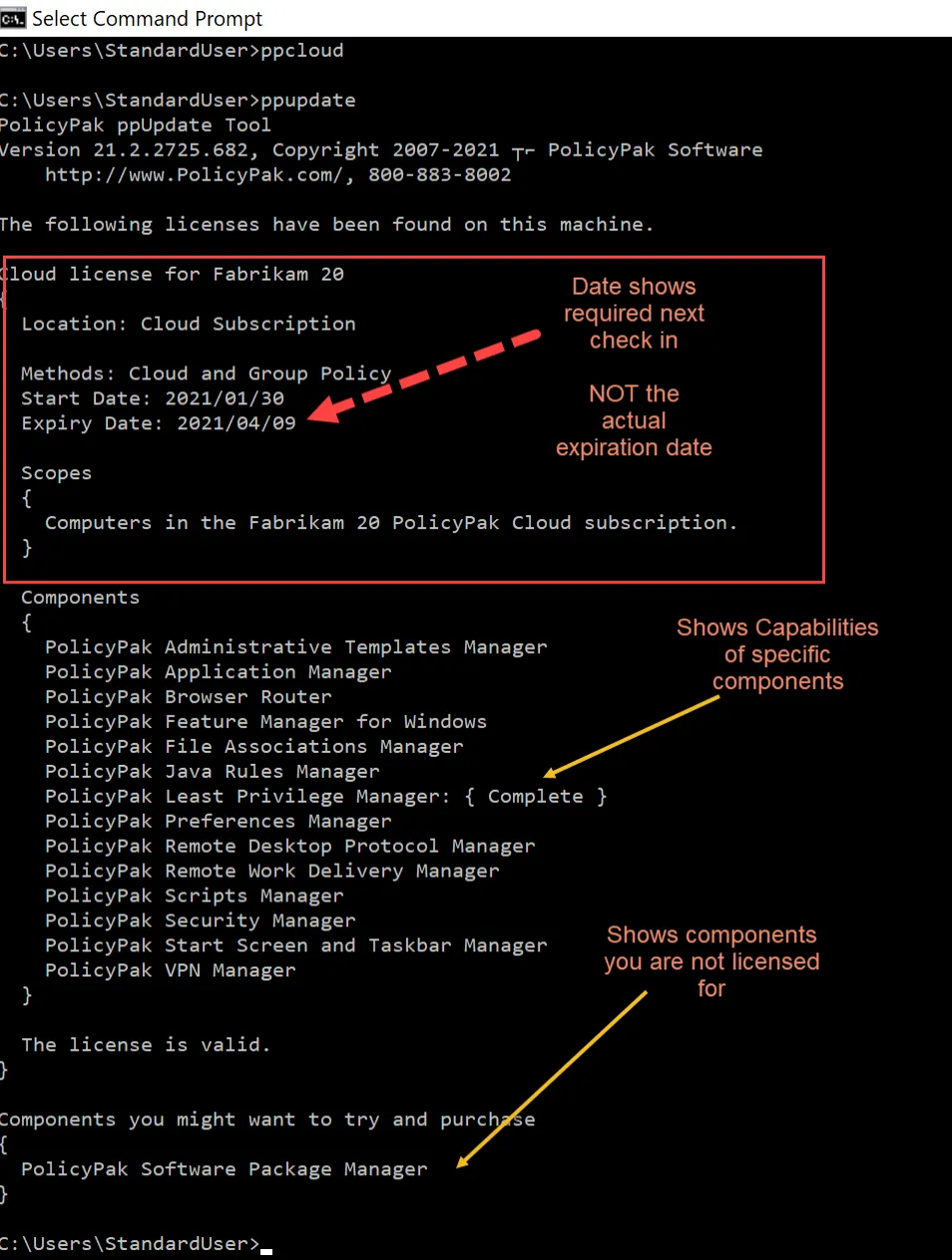Image resolution: width=952 pixels, height=1260 pixels.
Task: Click the "ppupdate" command text
Action: point(307,100)
